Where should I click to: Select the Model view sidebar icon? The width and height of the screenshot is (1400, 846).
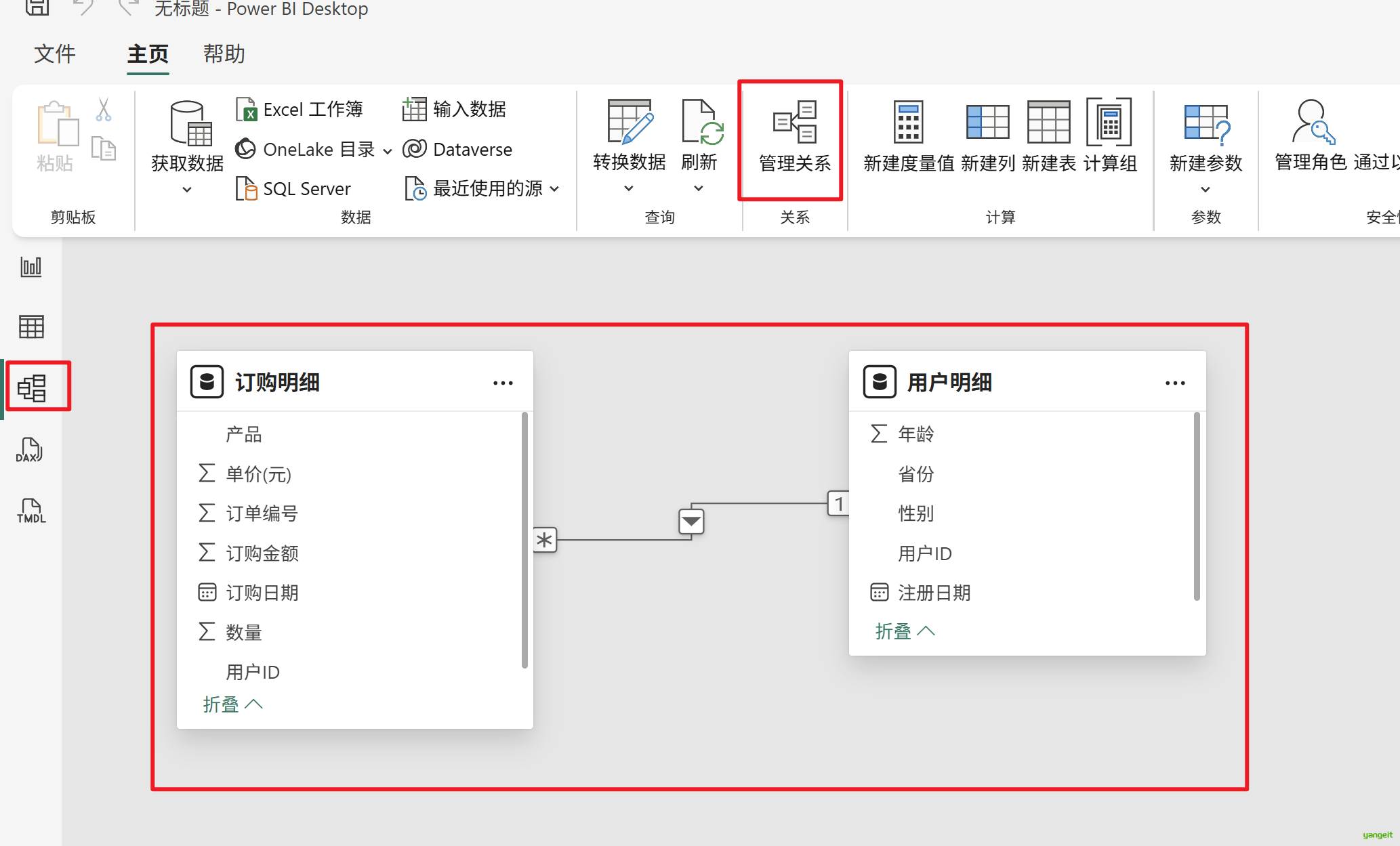point(33,387)
